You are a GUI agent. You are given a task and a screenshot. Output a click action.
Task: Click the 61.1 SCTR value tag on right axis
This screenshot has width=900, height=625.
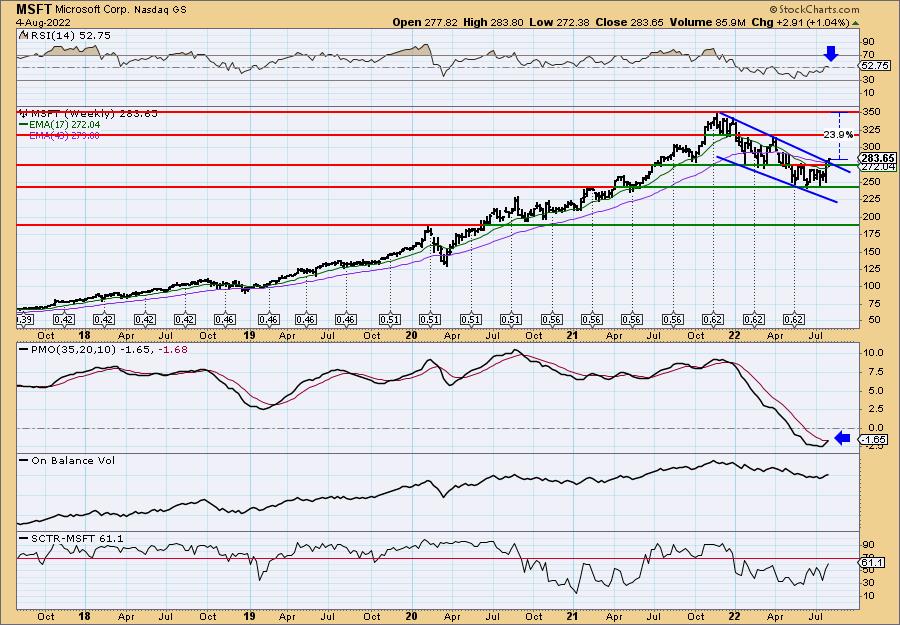871,562
